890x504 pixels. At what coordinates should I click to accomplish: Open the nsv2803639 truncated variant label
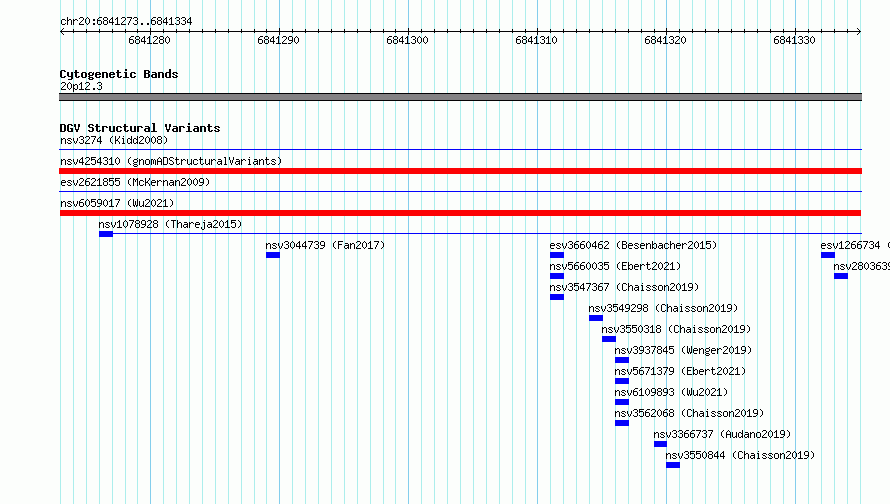coord(862,266)
